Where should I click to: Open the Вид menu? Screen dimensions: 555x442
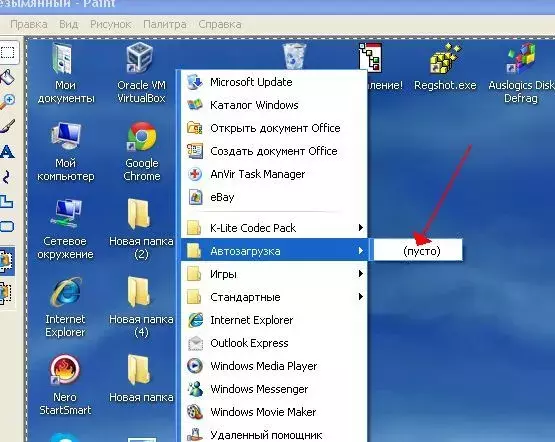pyautogui.click(x=68, y=24)
